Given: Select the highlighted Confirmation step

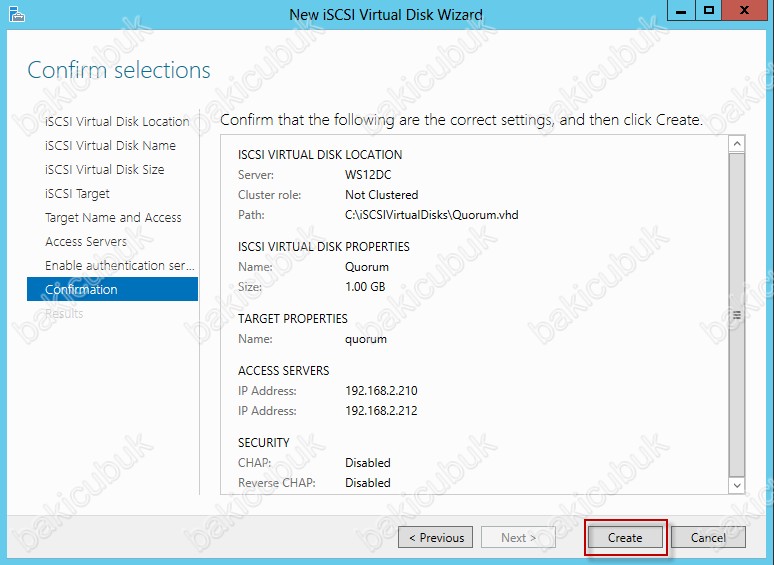Looking at the screenshot, I should point(113,289).
